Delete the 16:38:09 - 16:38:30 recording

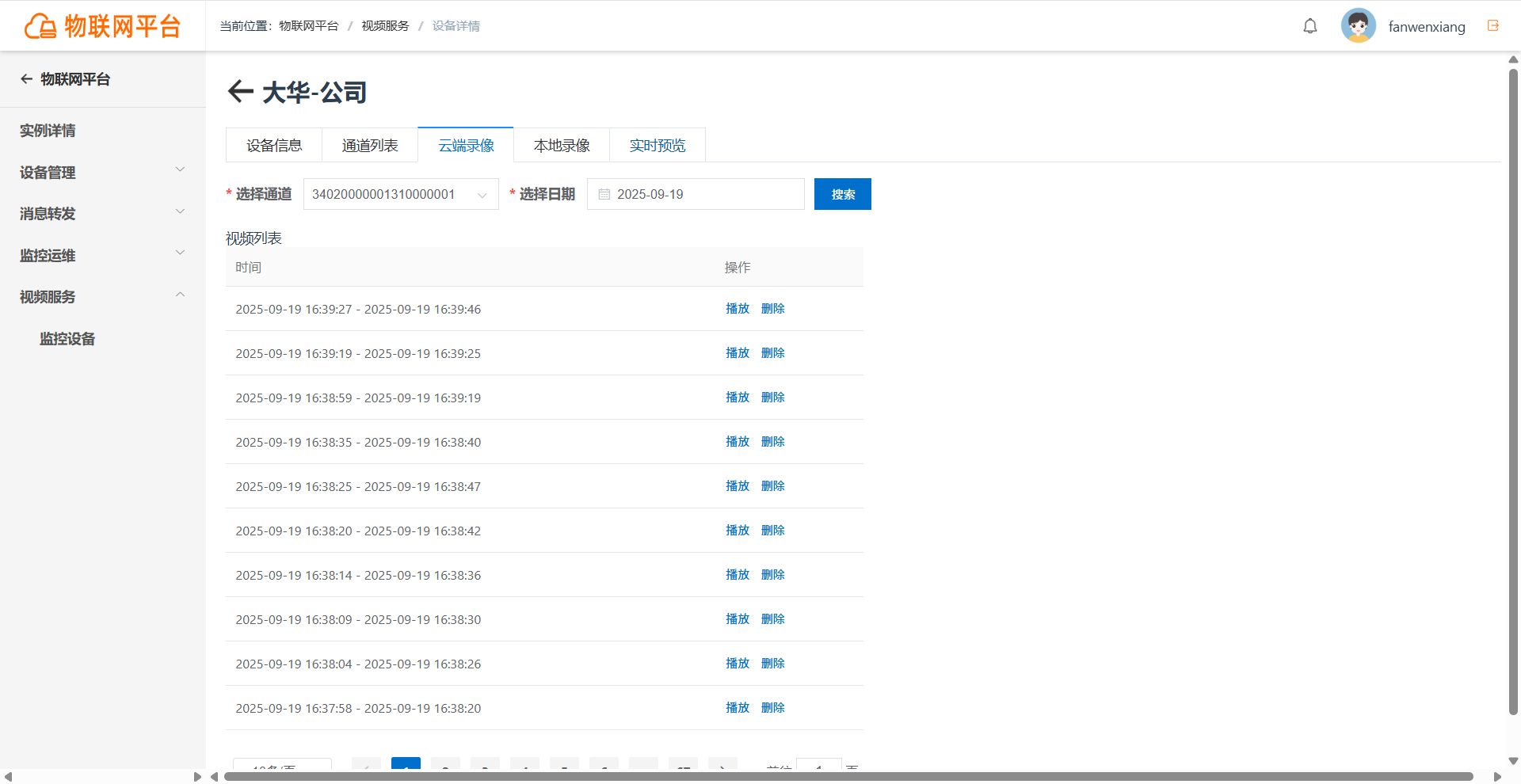point(773,619)
